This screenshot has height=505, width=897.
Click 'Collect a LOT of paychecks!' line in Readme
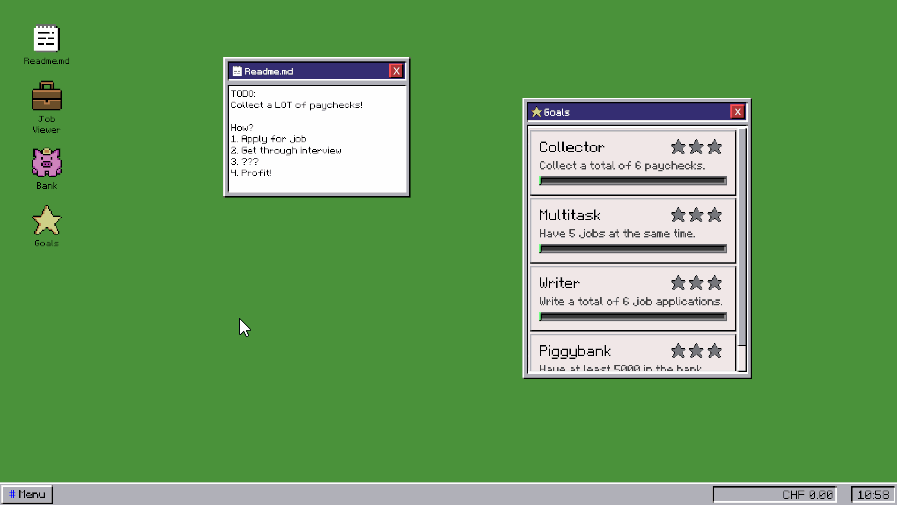click(296, 105)
